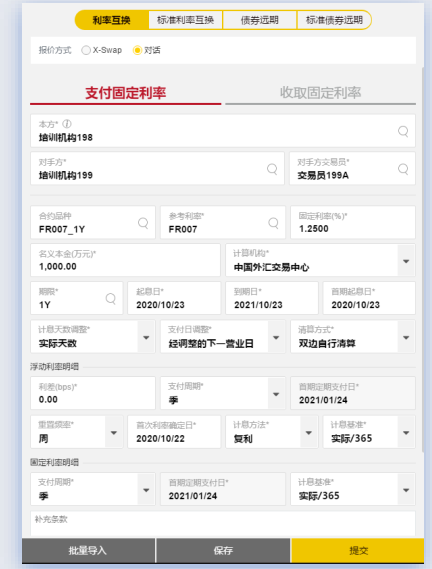This screenshot has width=432, height=569.
Task: Open the 计息方法 dropdown
Action: coord(309,433)
